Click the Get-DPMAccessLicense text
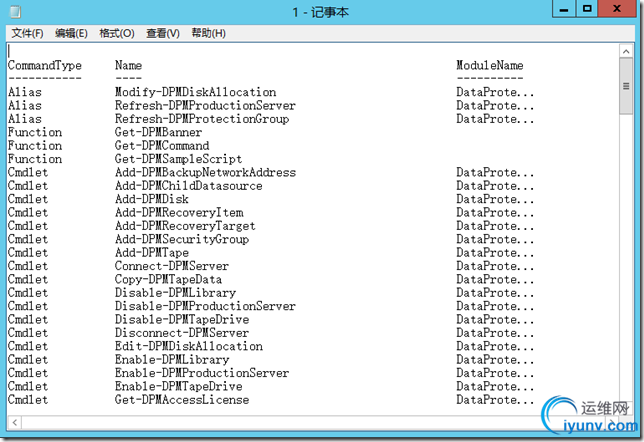This screenshot has height=442, width=644. coord(182,400)
